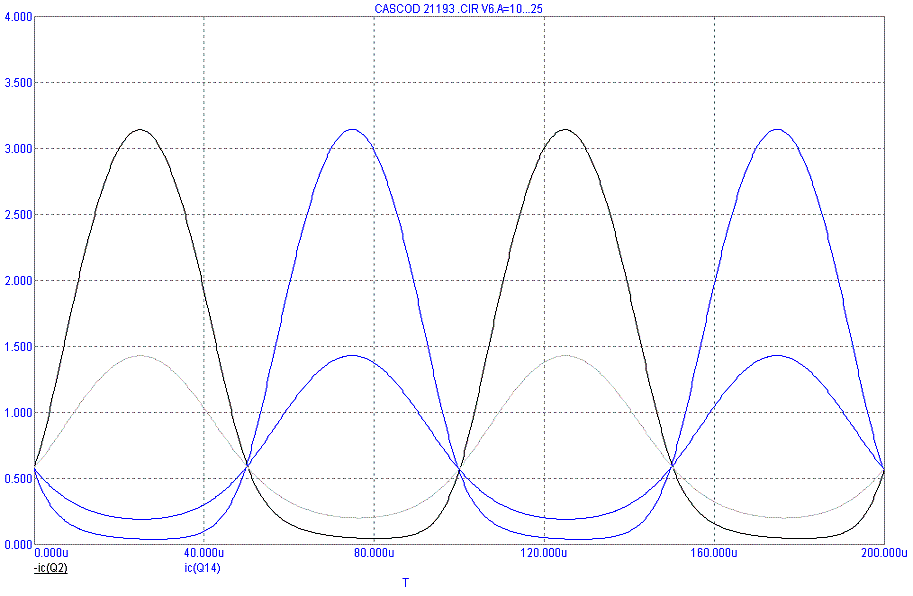The height and width of the screenshot is (596, 913).
Task: Click the 2.000 y-axis value
Action: pyautogui.click(x=18, y=281)
